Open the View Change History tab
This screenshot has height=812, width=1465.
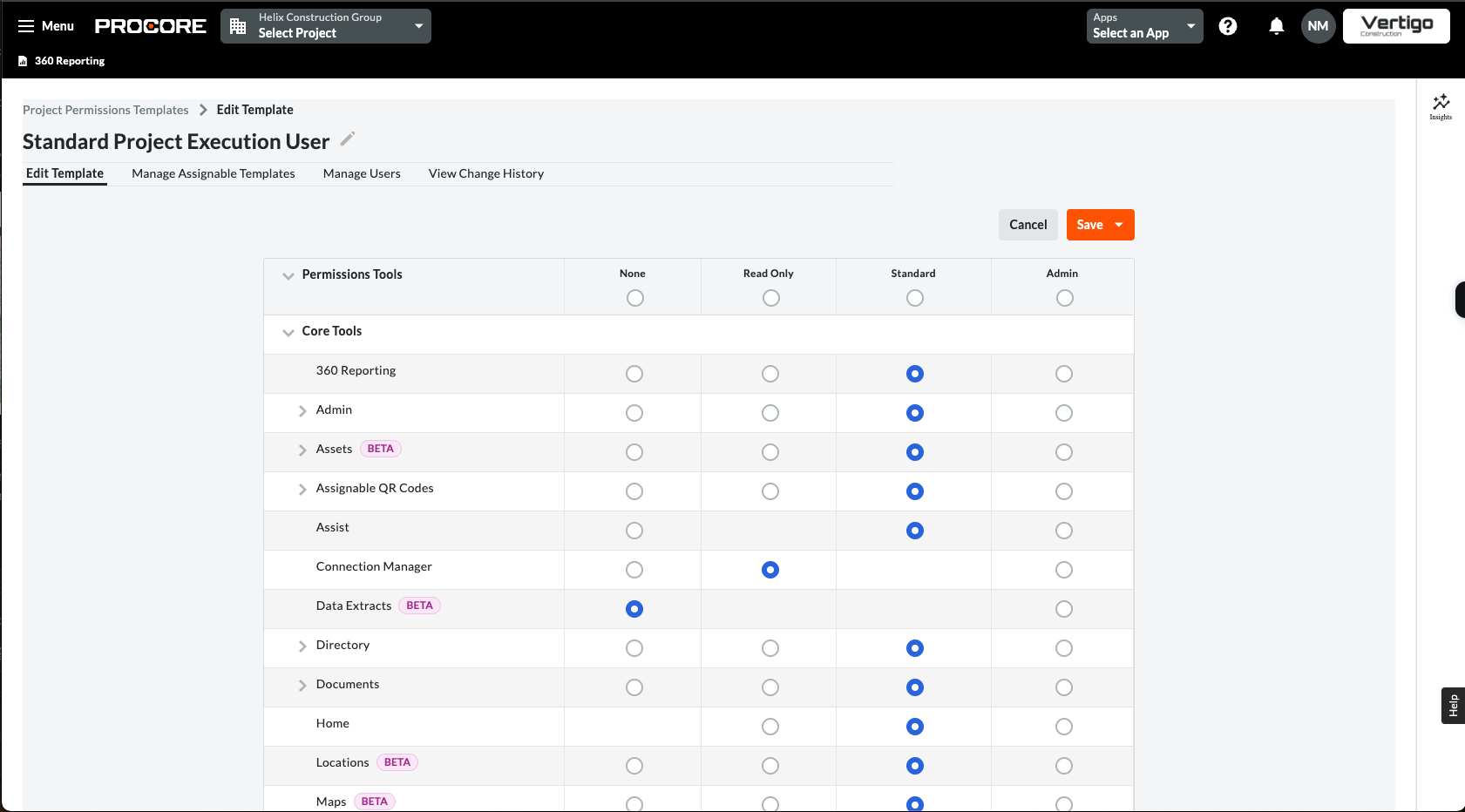[x=486, y=173]
